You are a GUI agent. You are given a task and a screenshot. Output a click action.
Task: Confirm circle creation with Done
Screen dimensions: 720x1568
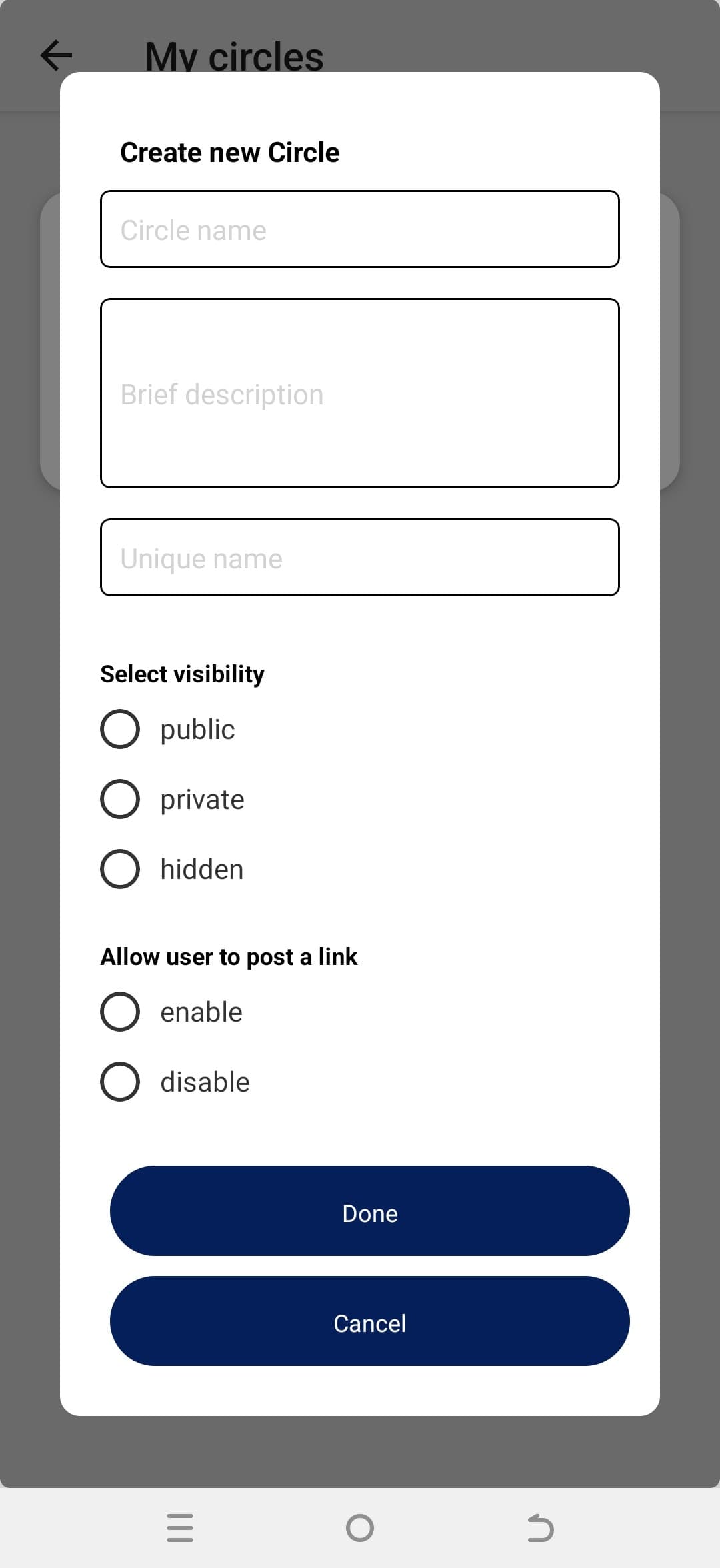click(x=370, y=1211)
